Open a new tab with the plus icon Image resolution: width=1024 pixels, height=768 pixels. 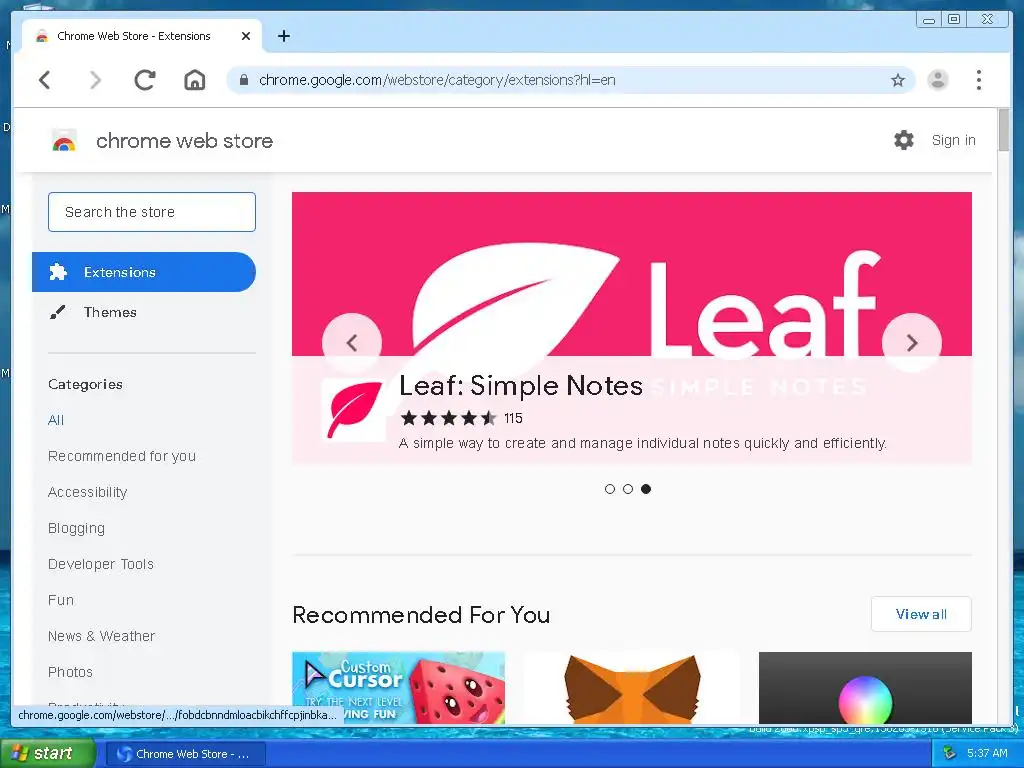pos(283,36)
